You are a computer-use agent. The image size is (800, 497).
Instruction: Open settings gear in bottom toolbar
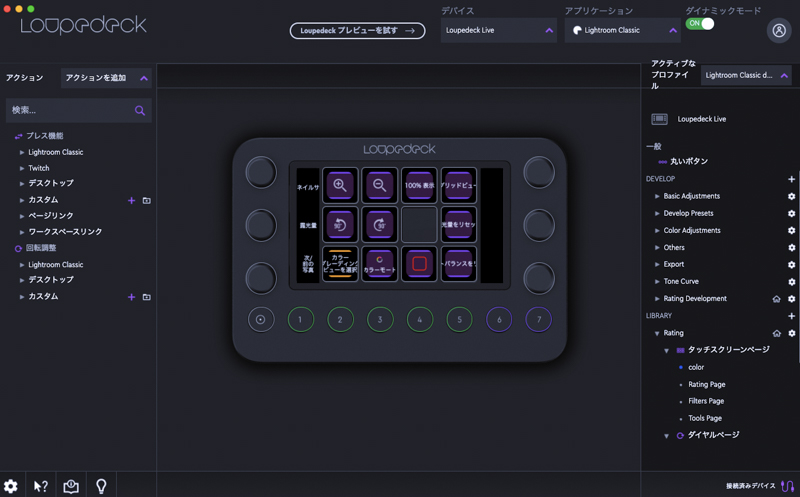tap(11, 486)
